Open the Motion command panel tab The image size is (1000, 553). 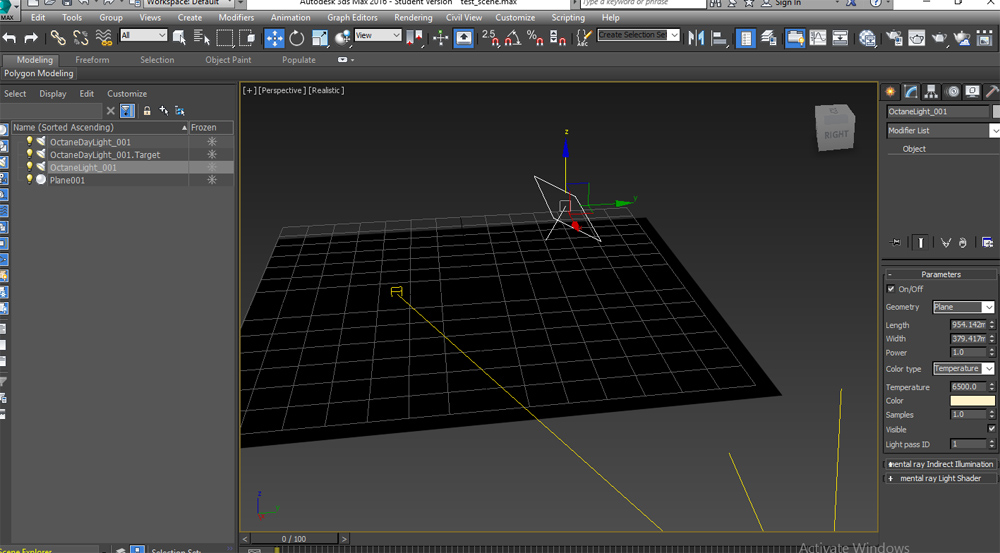click(x=953, y=92)
